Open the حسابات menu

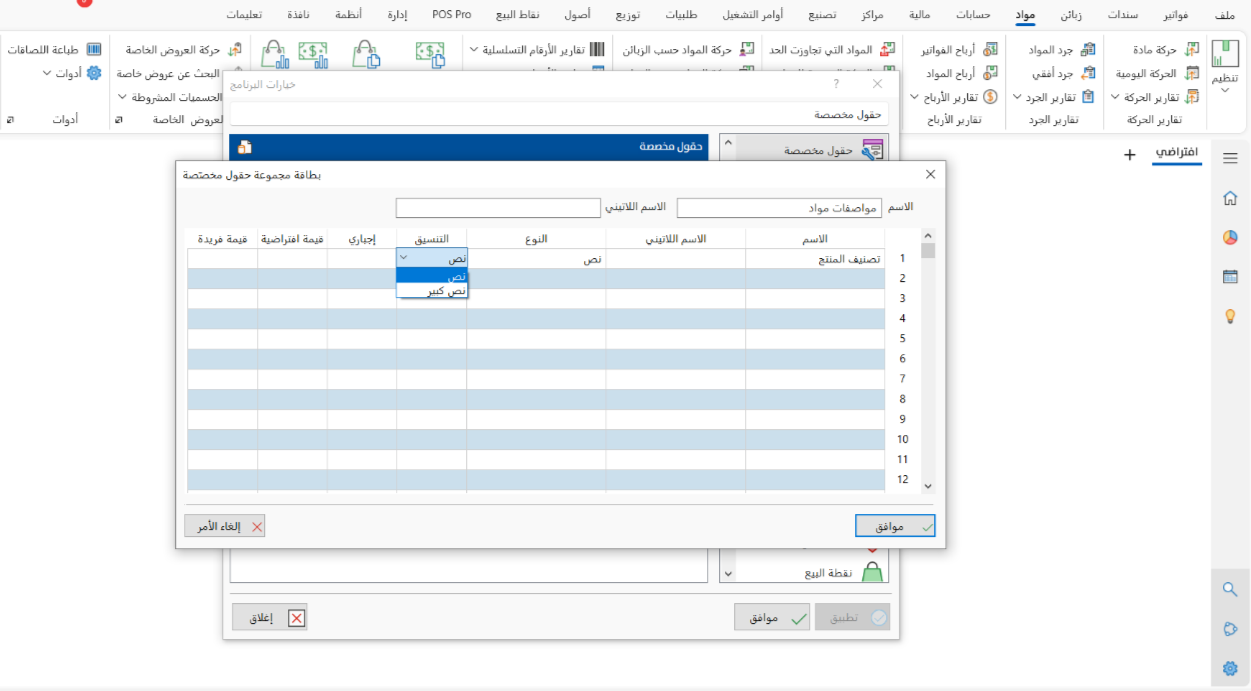pyautogui.click(x=973, y=15)
